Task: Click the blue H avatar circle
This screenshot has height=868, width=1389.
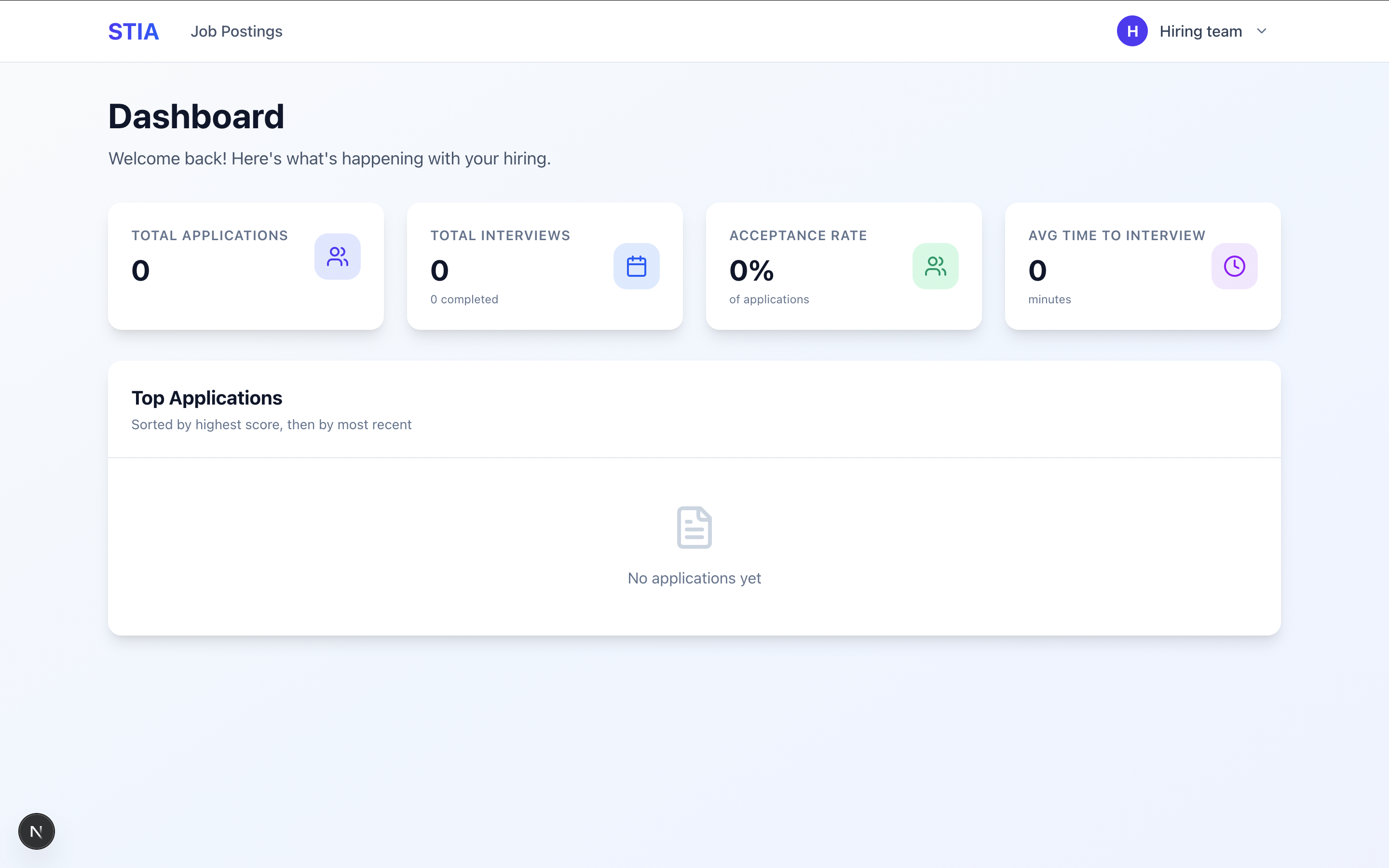Action: click(x=1132, y=31)
